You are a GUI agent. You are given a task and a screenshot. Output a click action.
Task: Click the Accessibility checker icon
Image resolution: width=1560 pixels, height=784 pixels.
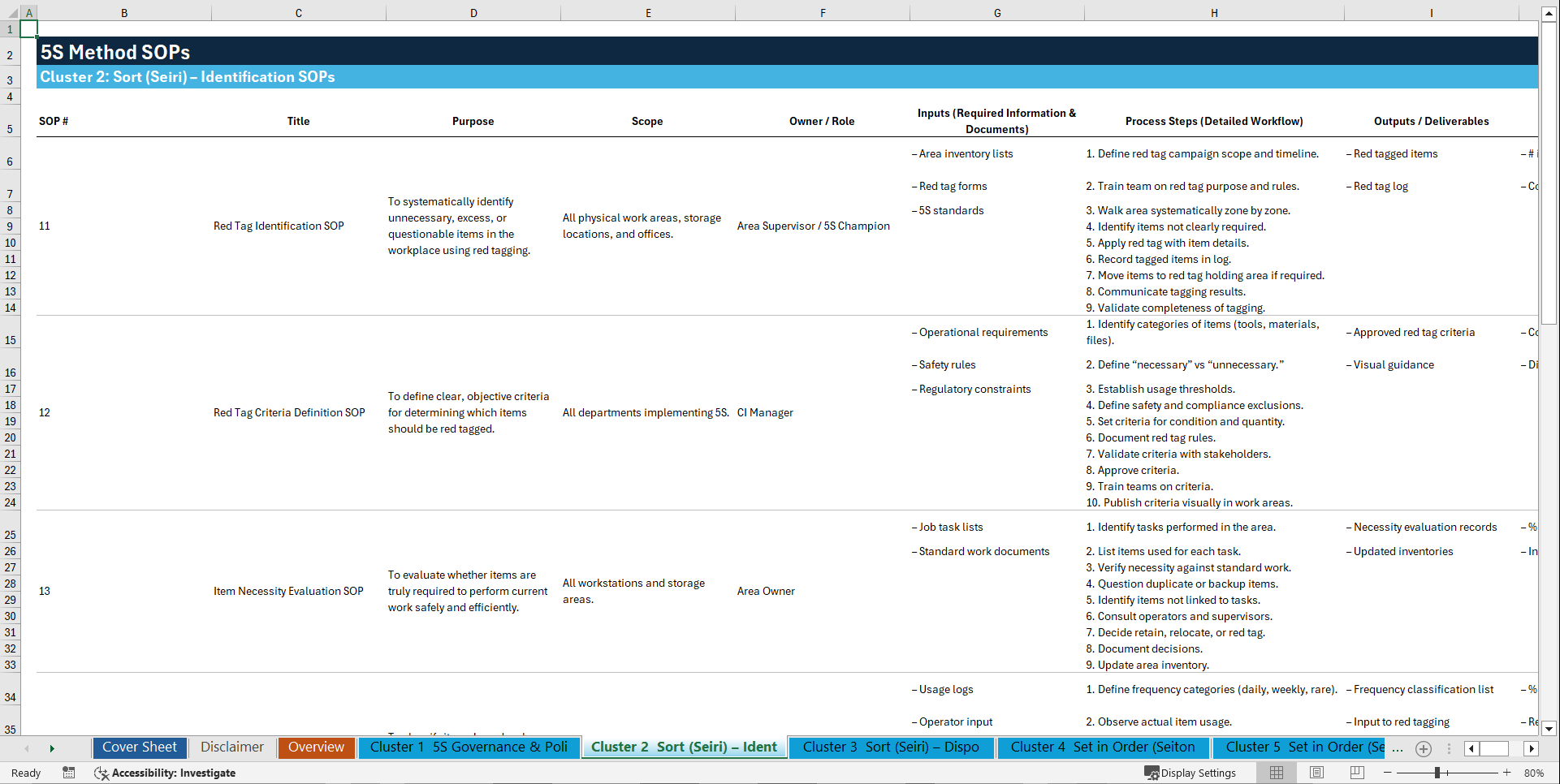102,773
